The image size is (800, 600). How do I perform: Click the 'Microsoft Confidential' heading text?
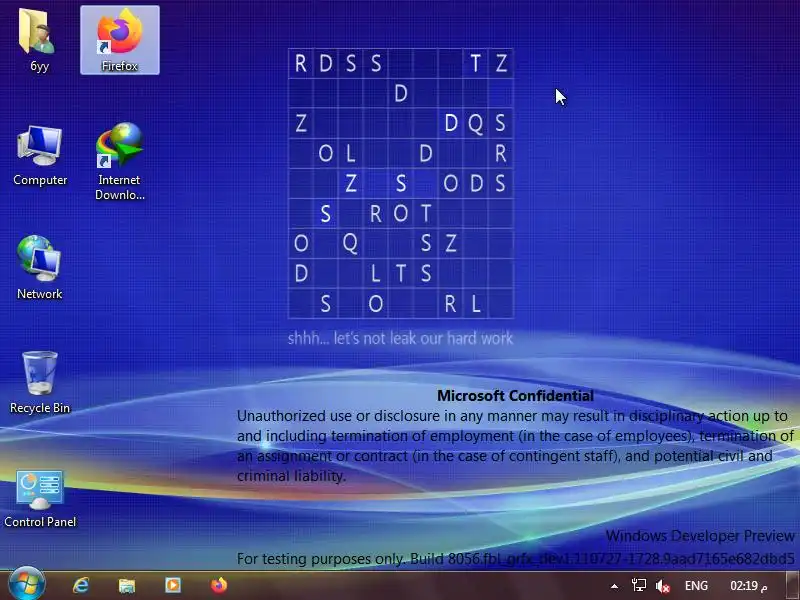pyautogui.click(x=515, y=396)
